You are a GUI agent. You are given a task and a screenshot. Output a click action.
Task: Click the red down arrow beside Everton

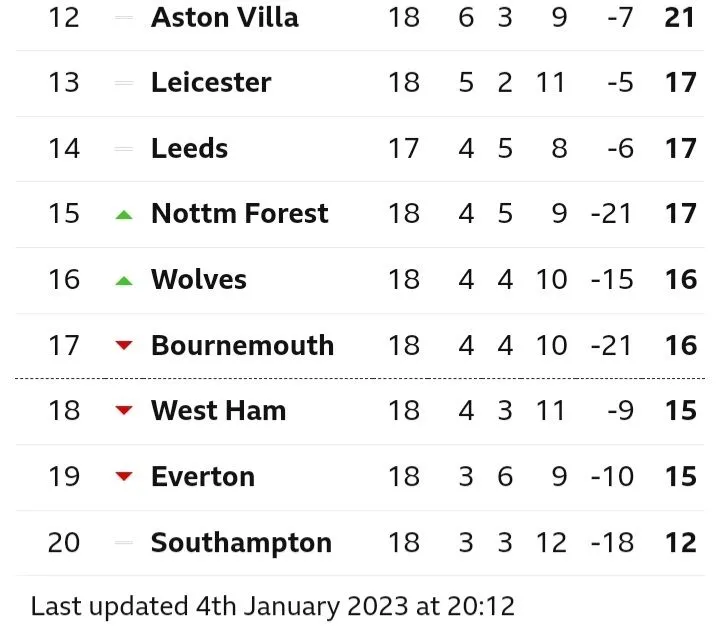[124, 477]
